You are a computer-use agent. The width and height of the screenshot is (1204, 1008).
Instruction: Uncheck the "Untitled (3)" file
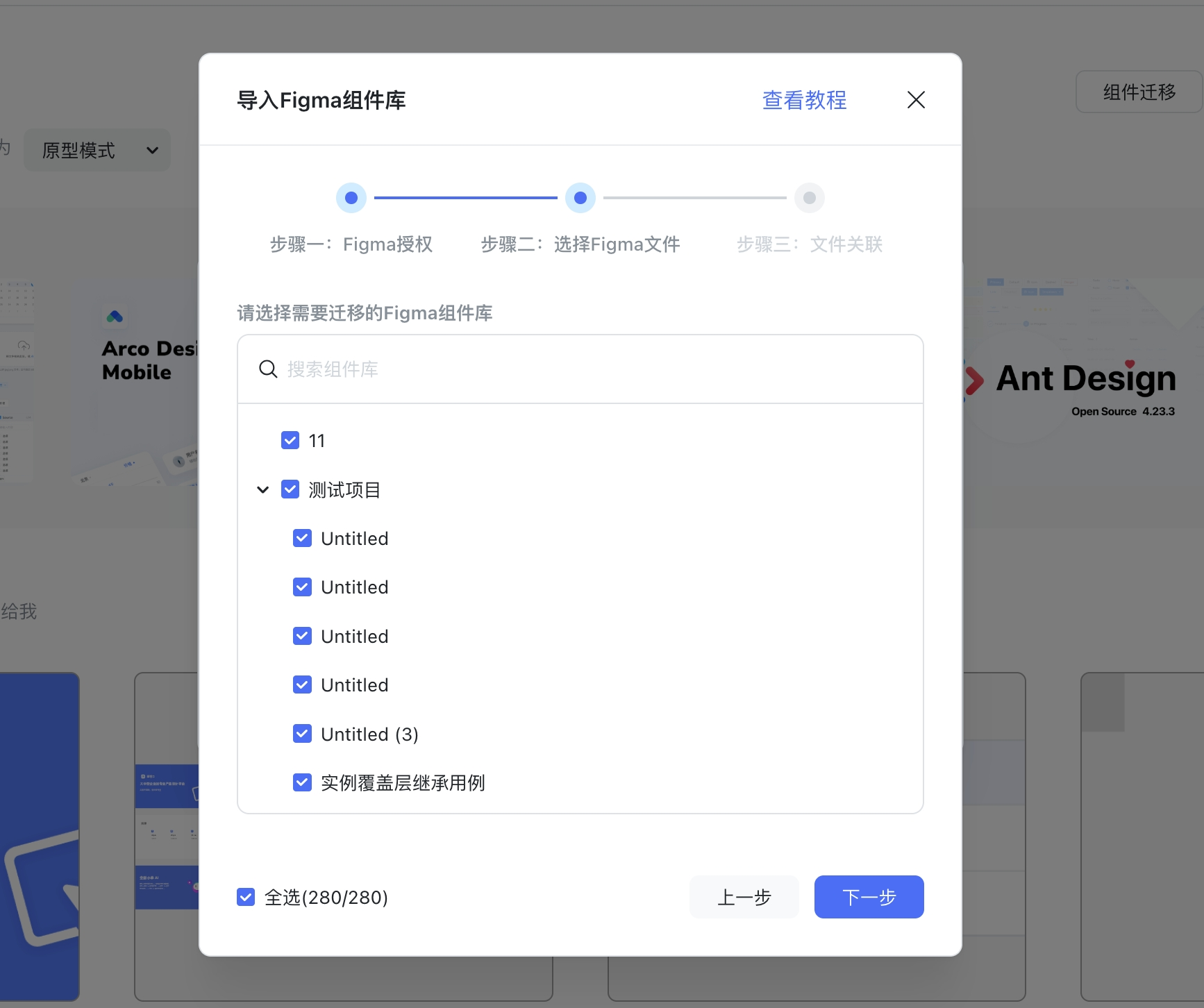302,734
